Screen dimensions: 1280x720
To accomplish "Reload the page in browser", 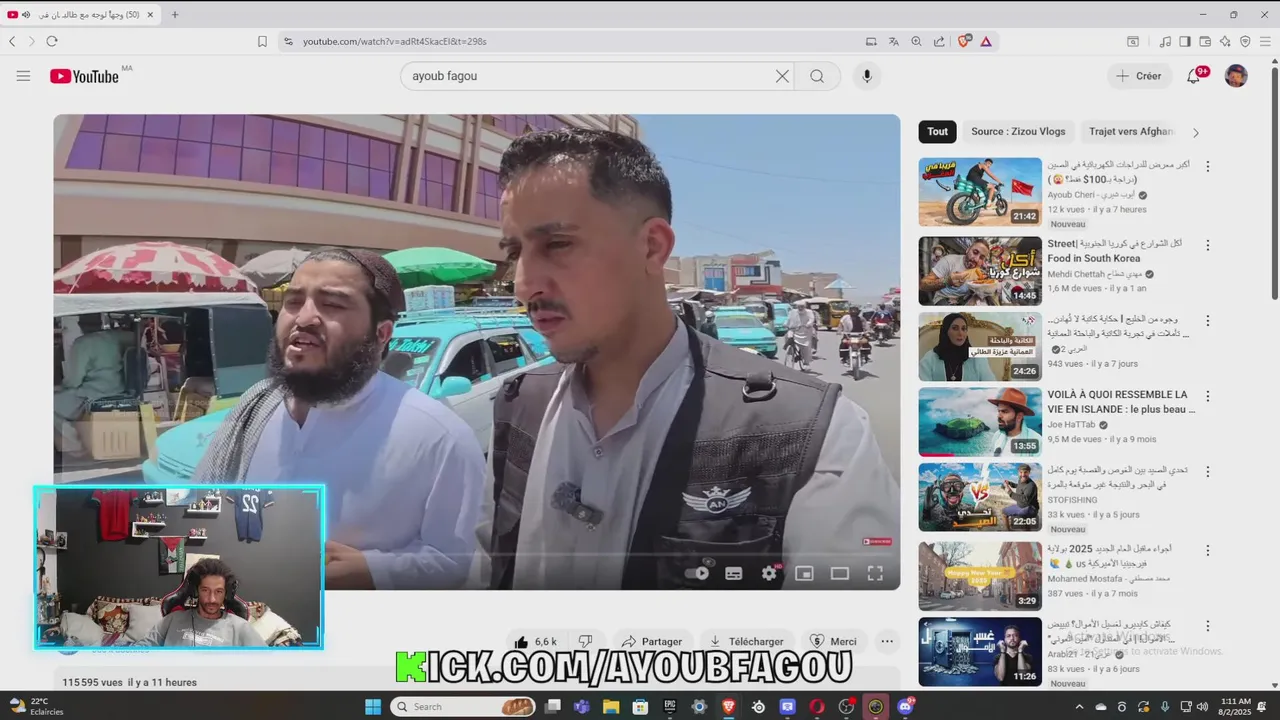I will [x=52, y=41].
